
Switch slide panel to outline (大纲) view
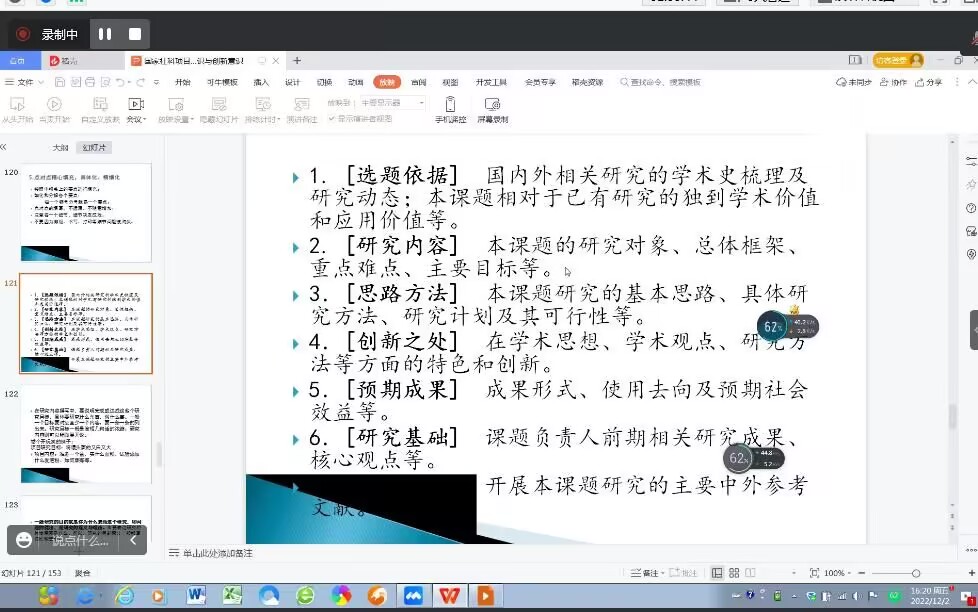[61, 148]
